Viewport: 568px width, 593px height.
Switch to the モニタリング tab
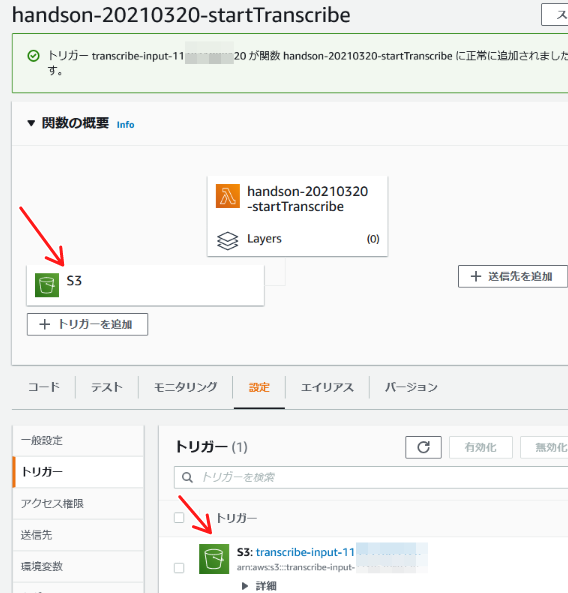[185, 387]
